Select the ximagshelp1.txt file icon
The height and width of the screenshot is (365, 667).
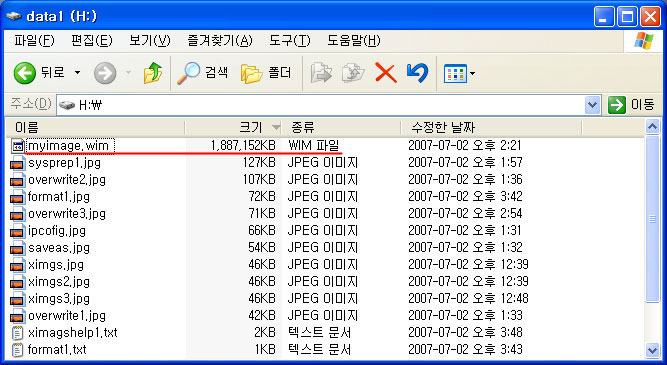tap(17, 333)
